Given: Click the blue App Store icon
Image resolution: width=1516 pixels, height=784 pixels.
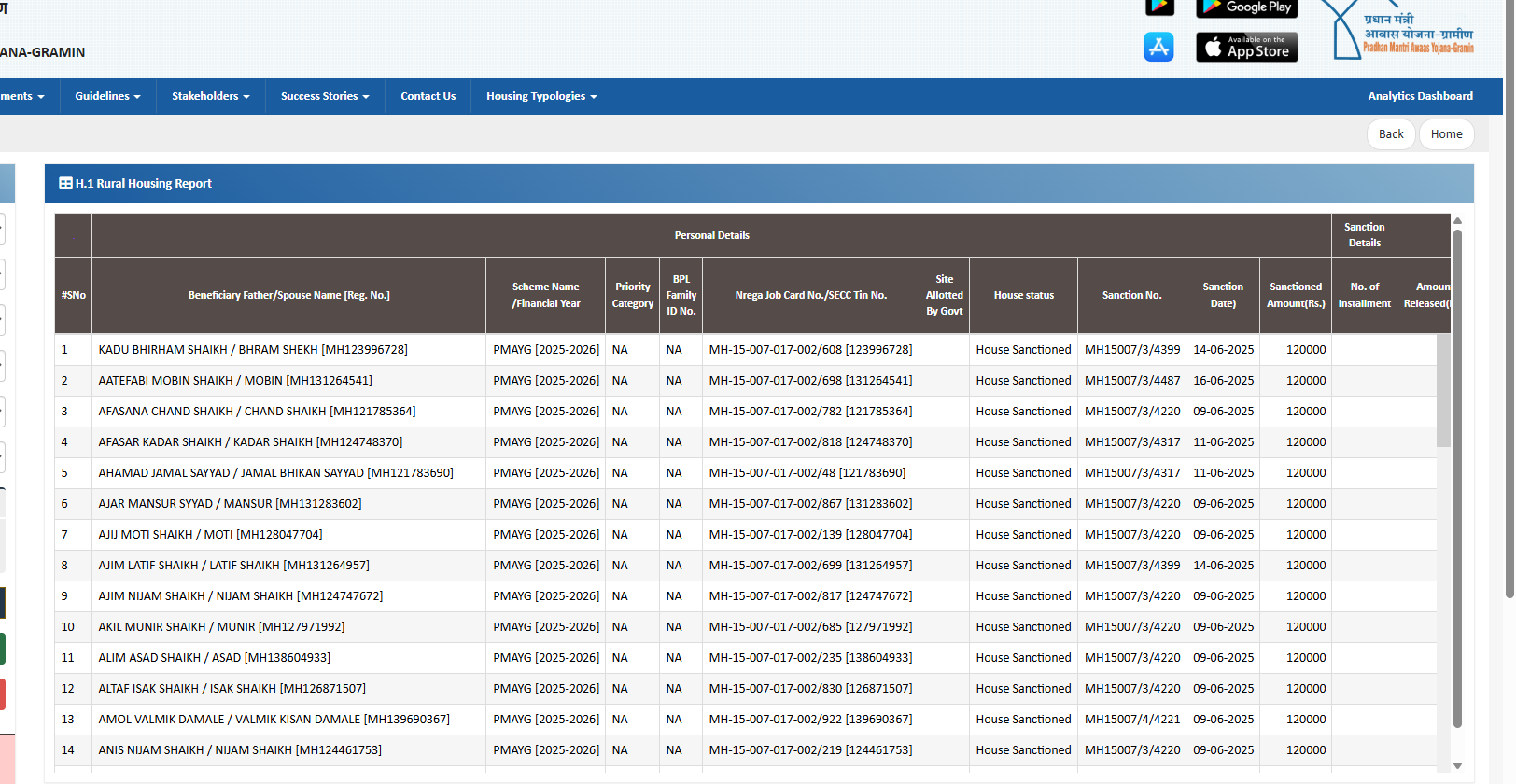Looking at the screenshot, I should point(1158,47).
